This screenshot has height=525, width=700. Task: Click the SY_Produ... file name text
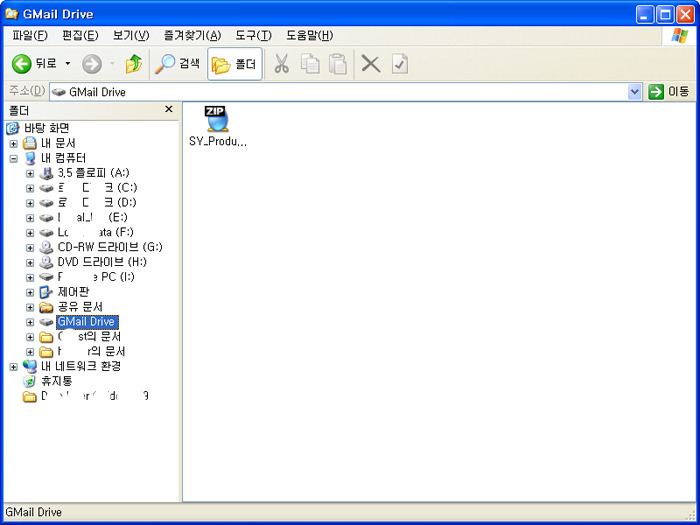218,142
